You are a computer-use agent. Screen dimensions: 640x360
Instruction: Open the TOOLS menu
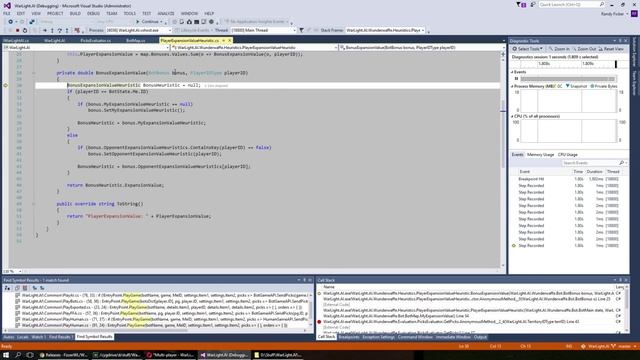point(129,13)
